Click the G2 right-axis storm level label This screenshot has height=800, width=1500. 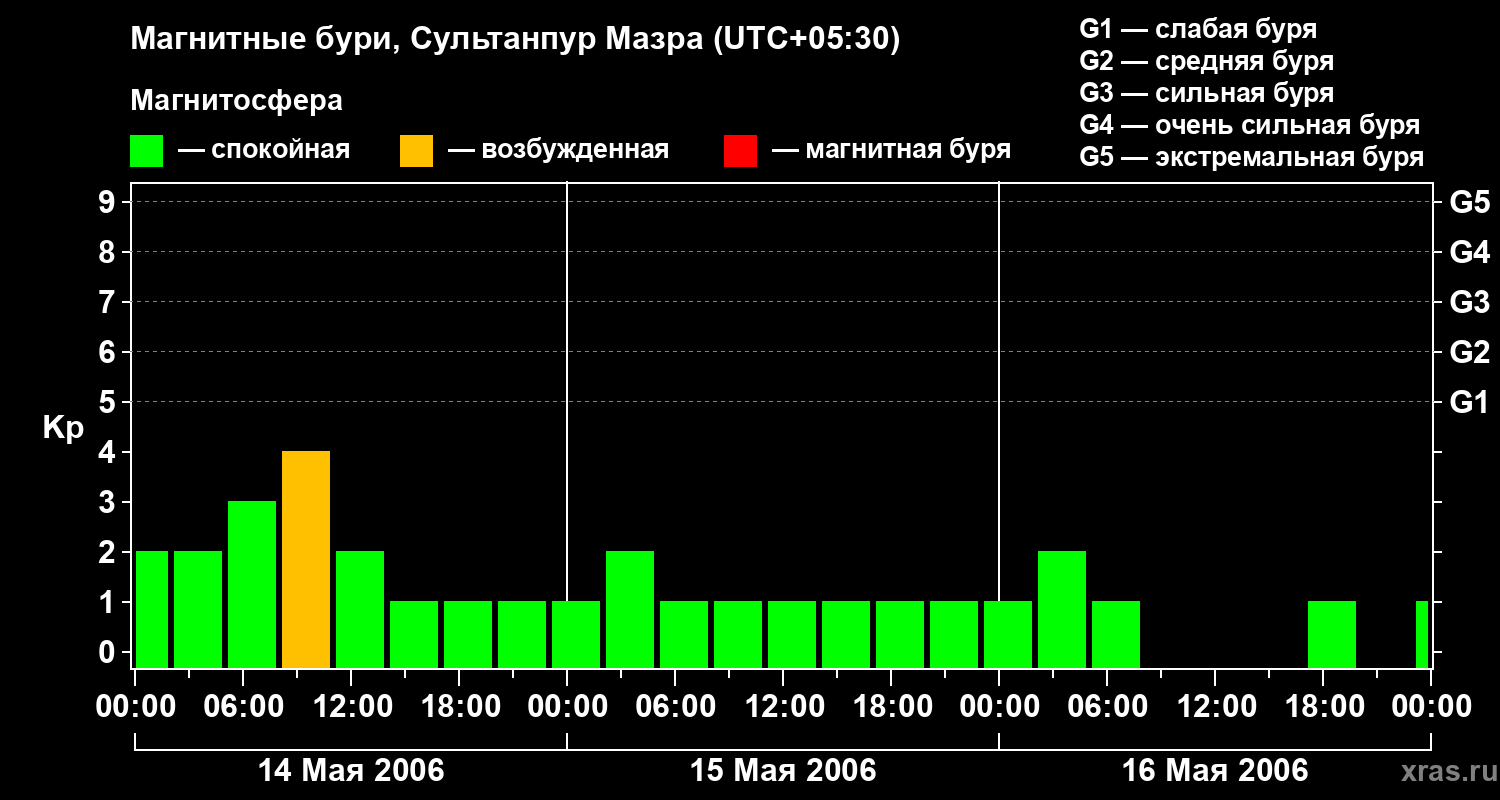1470,352
